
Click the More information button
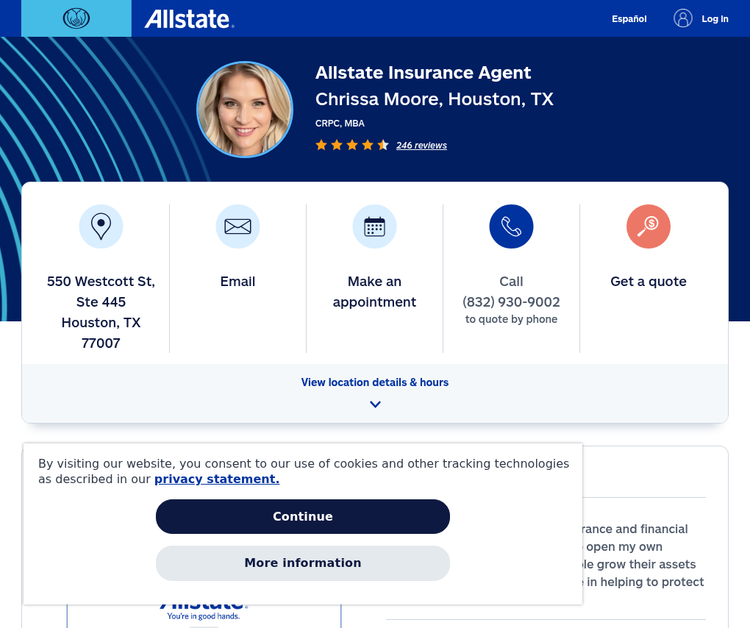tap(303, 563)
